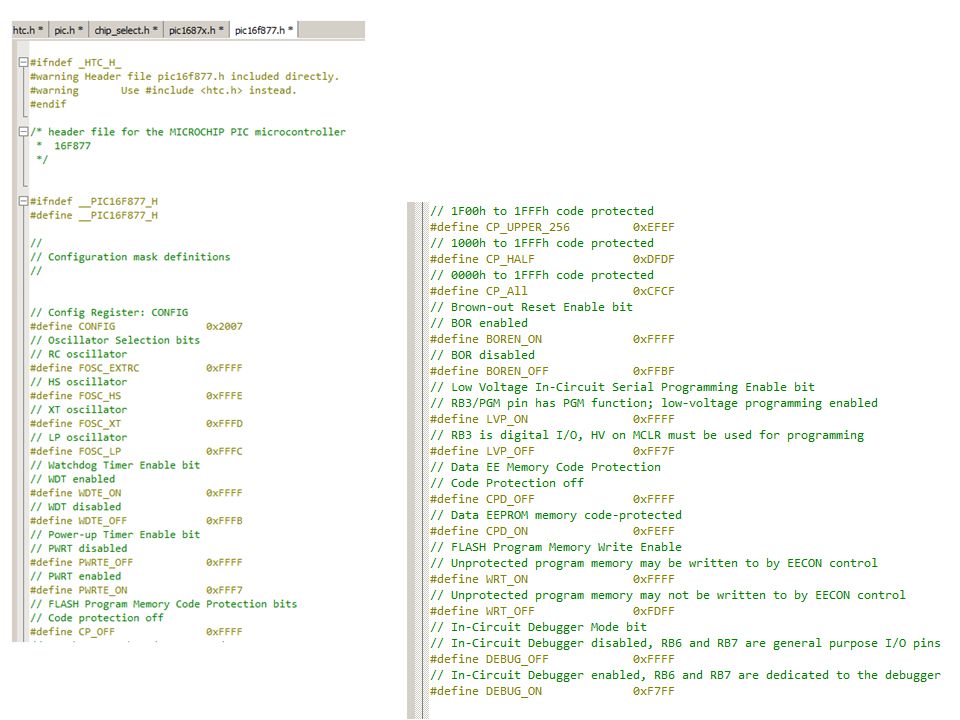Click the '#endif' line
This screenshot has width=960, height=720.
(x=48, y=104)
